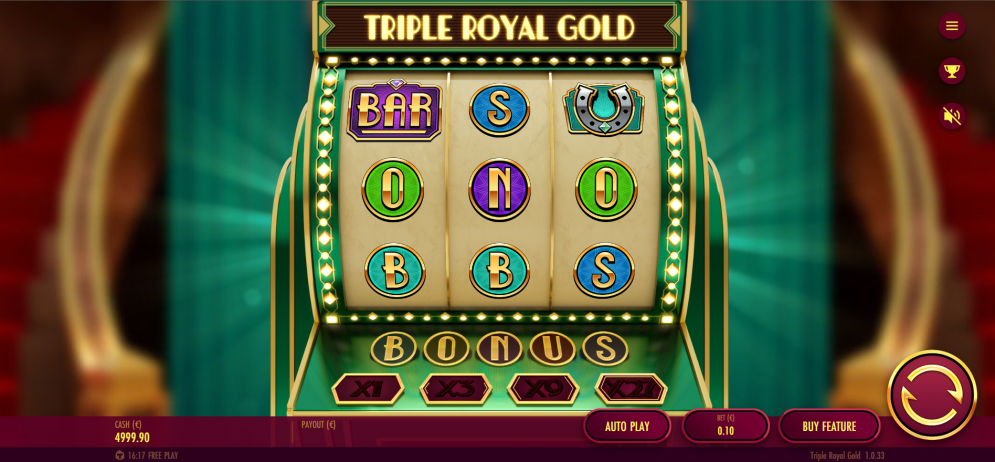The height and width of the screenshot is (462, 995).
Task: Click the X9 multiplier badge
Action: [543, 388]
